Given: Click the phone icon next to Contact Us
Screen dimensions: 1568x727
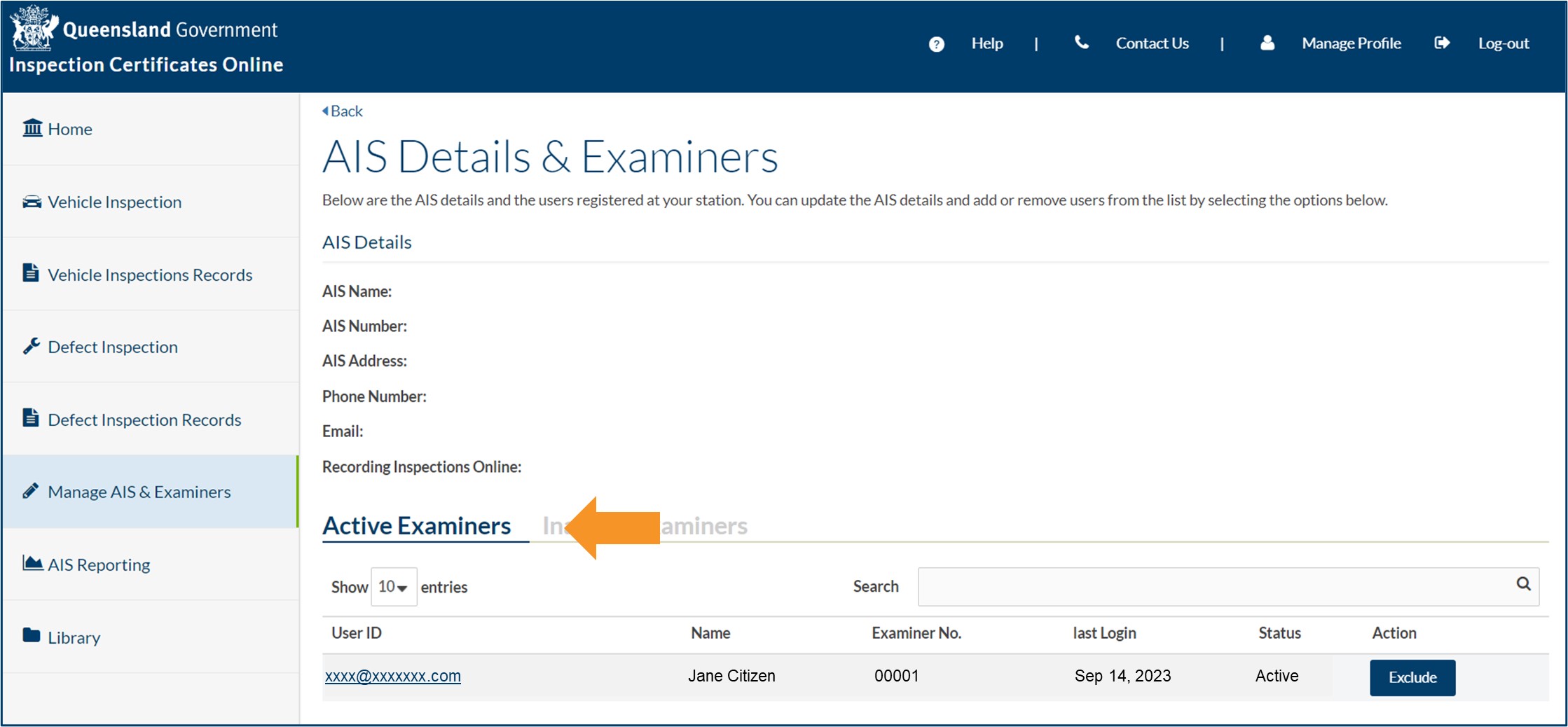Looking at the screenshot, I should click(1081, 43).
